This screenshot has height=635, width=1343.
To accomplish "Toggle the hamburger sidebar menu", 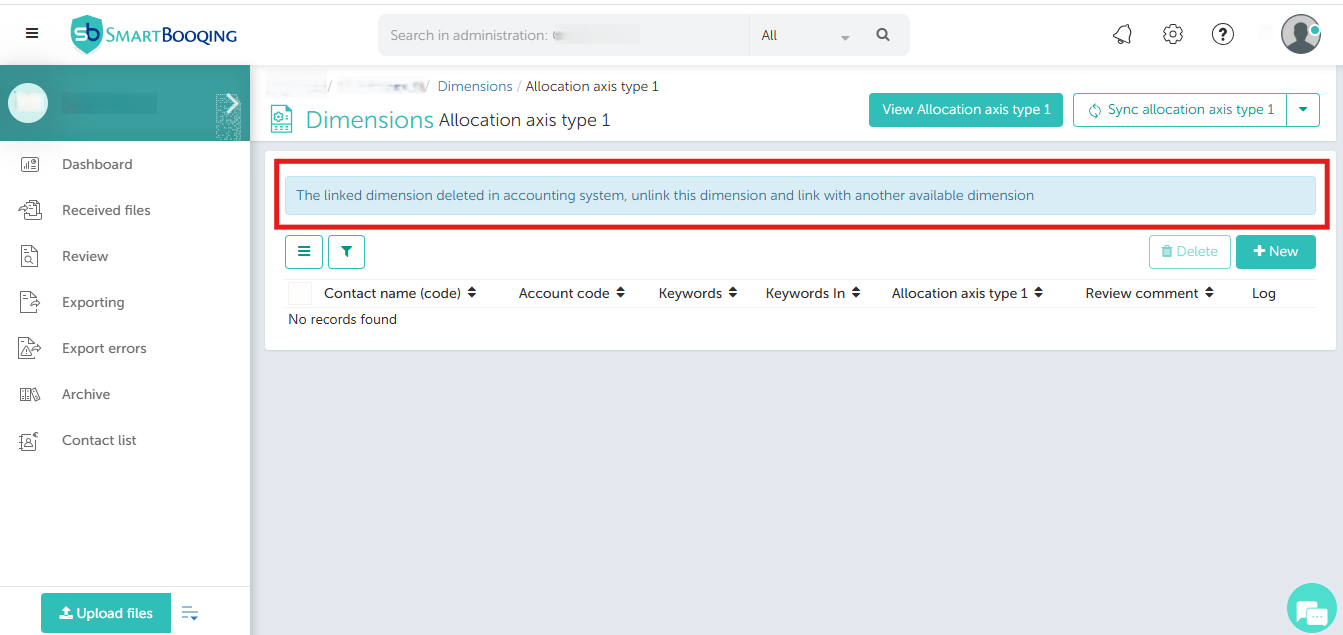I will coord(32,33).
